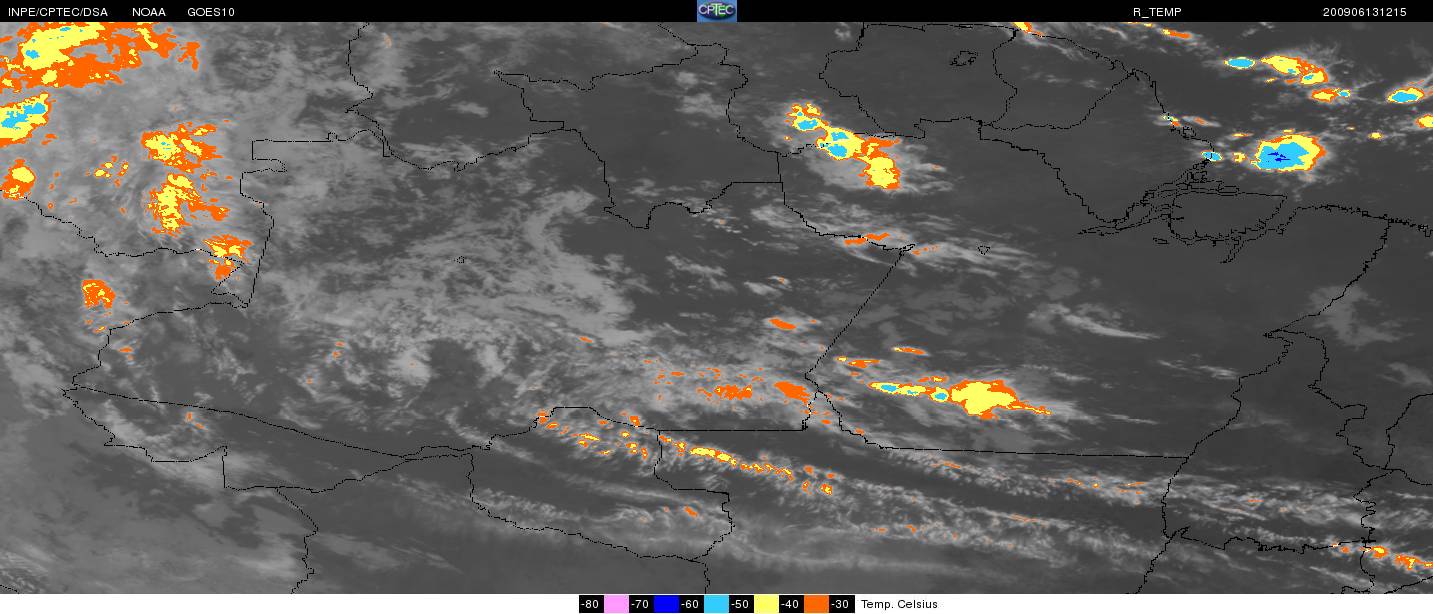Click the Temp. Celsius legend label
Screen dimensions: 1433x614
(x=900, y=604)
